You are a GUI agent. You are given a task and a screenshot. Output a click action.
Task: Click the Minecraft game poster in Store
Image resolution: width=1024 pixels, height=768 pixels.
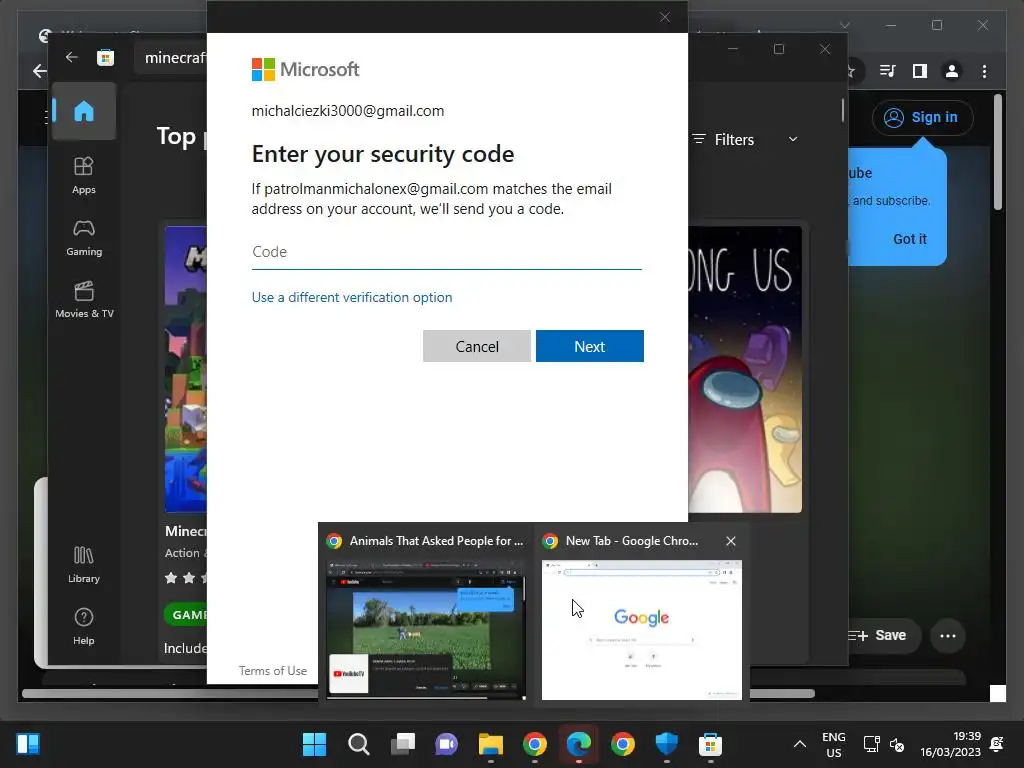(185, 370)
